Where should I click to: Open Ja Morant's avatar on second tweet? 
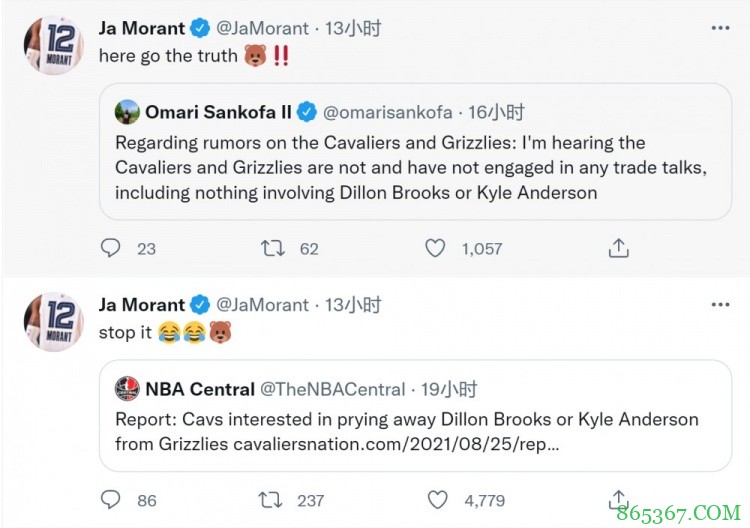53,322
